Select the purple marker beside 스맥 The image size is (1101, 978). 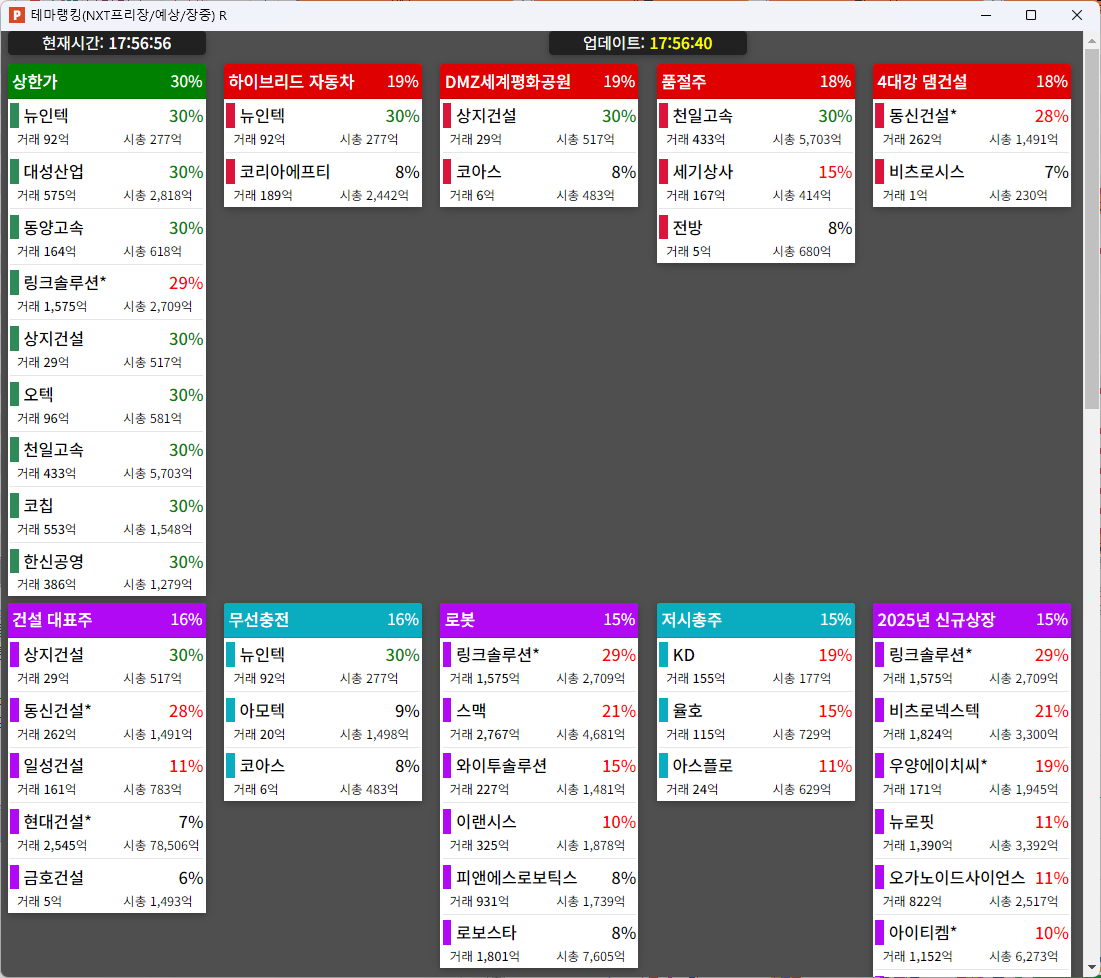447,711
